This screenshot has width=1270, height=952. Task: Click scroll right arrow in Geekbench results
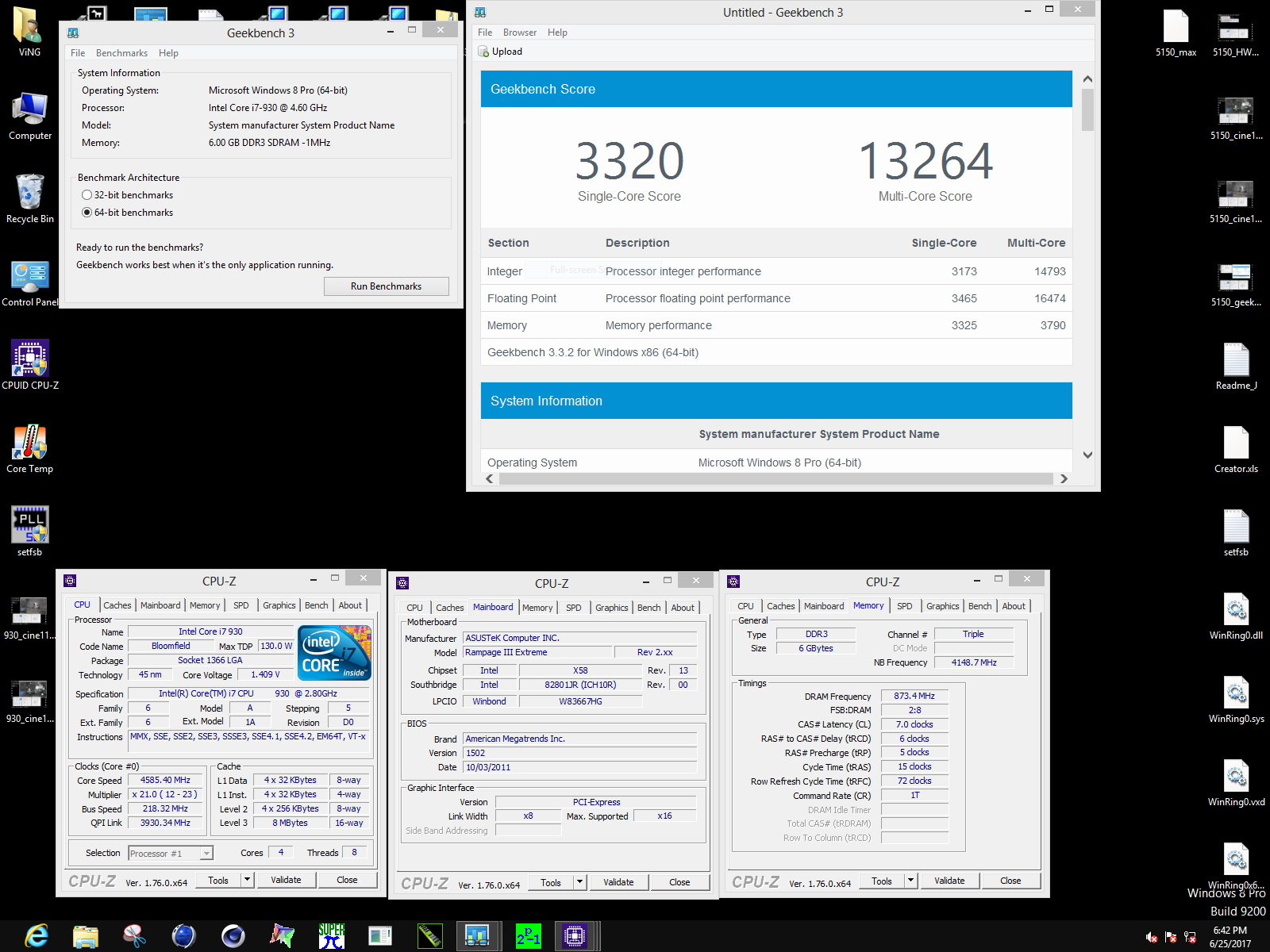(x=1064, y=478)
